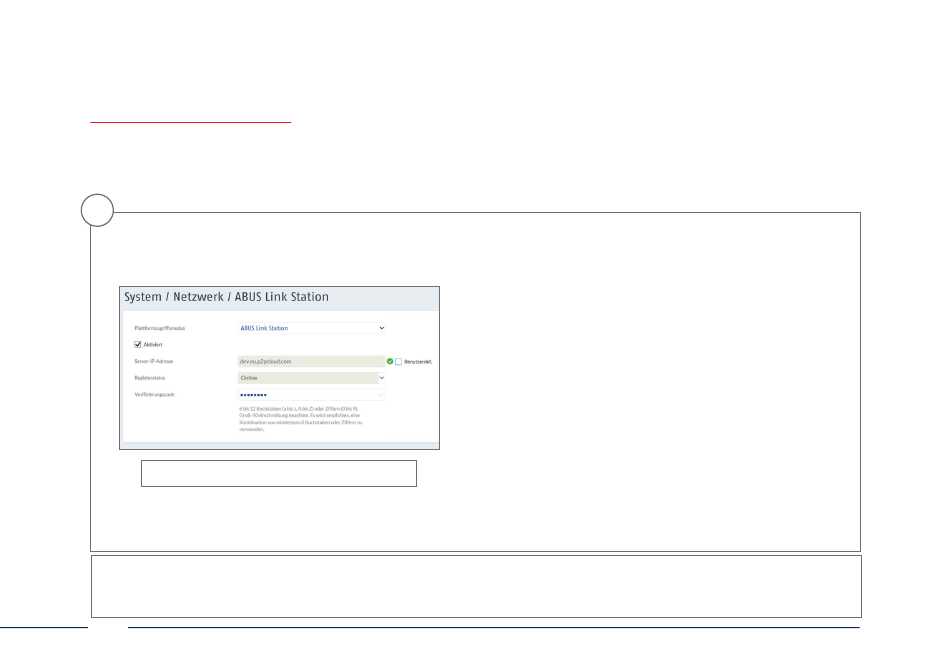
Task: Click the '6 bis 12 Buchstaben' hint text
Action: click(x=301, y=419)
